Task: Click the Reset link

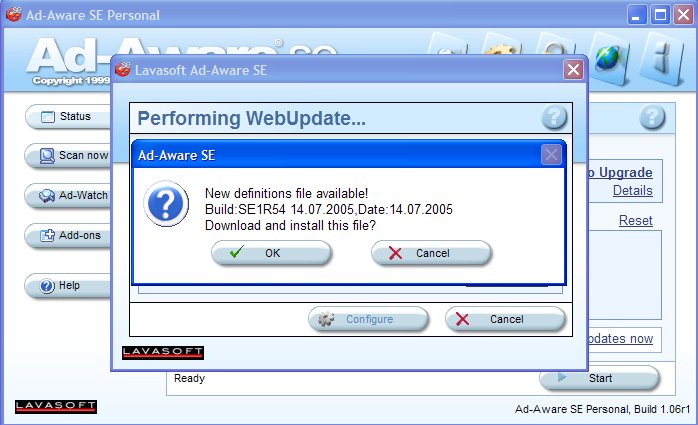Action: (x=636, y=221)
